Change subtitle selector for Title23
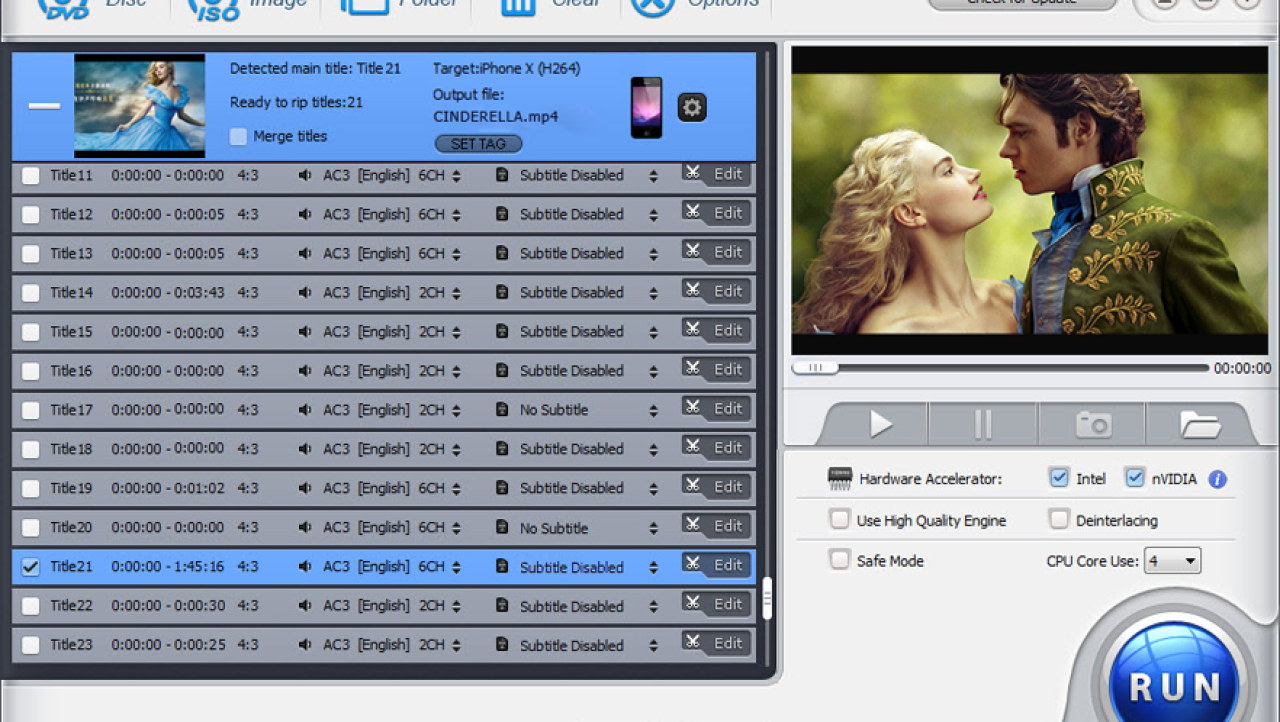Viewport: 1280px width, 722px height. point(653,645)
